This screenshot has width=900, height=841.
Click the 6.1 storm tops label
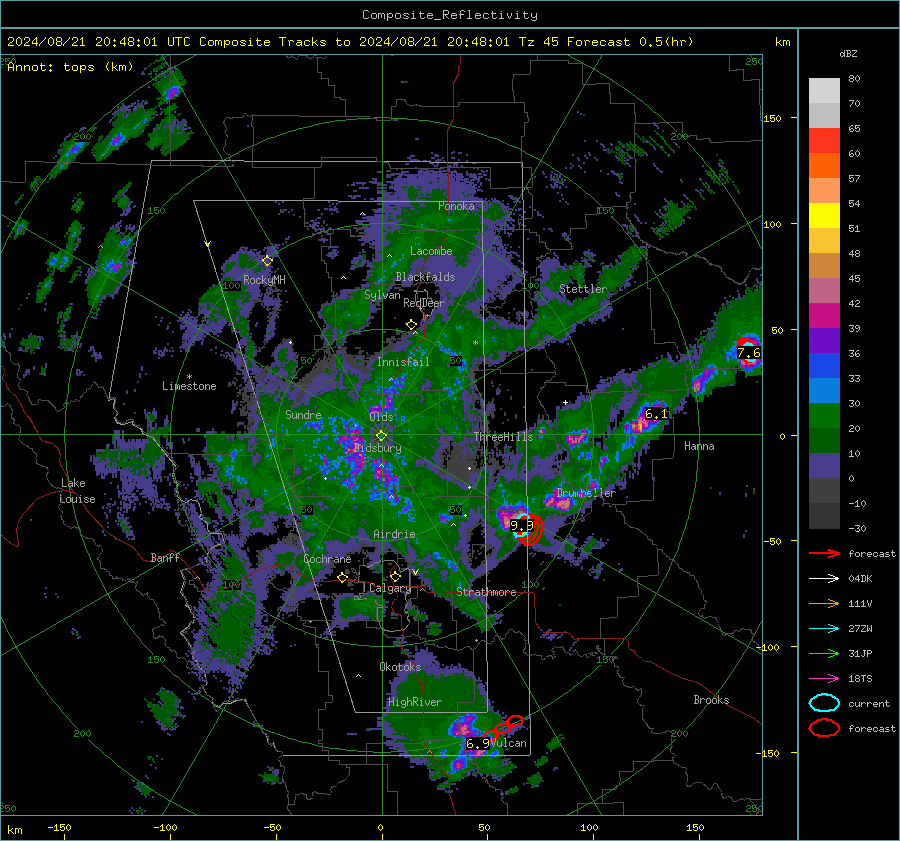(x=656, y=413)
